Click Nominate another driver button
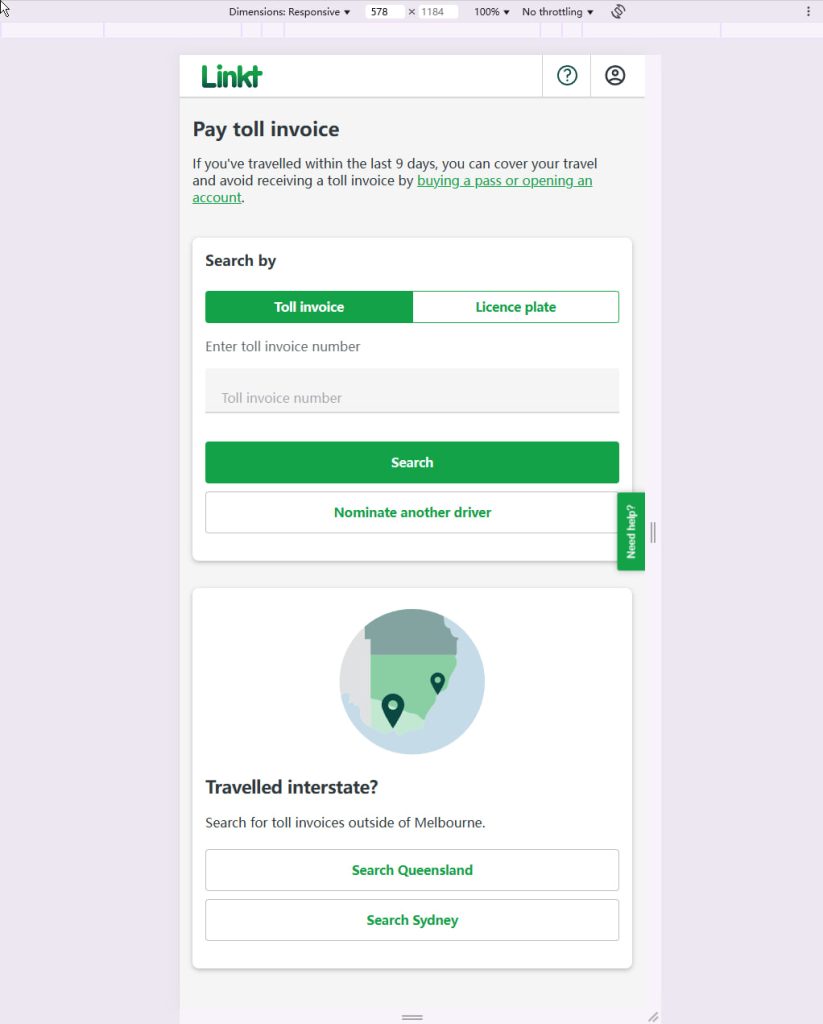This screenshot has width=823, height=1024. 412,513
